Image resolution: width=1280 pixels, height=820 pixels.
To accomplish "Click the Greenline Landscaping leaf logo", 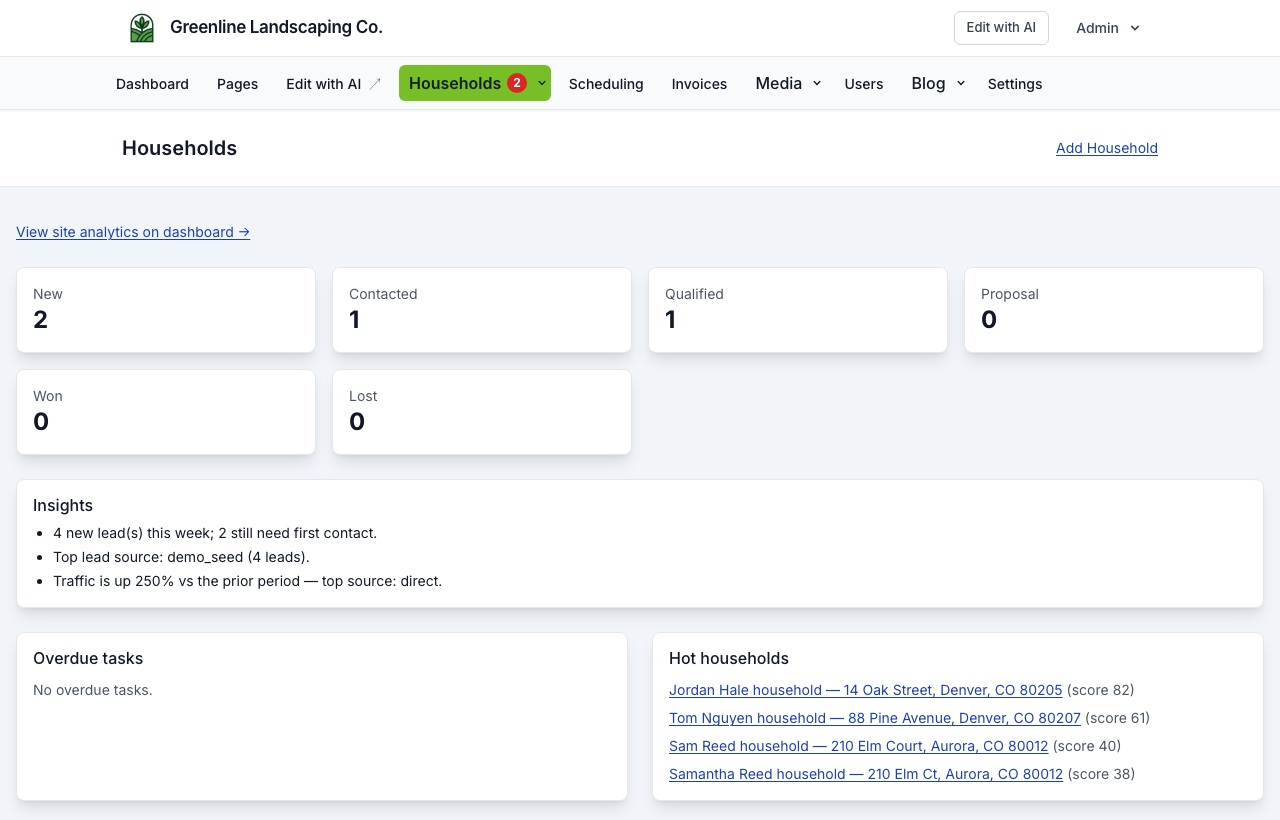I will point(142,28).
